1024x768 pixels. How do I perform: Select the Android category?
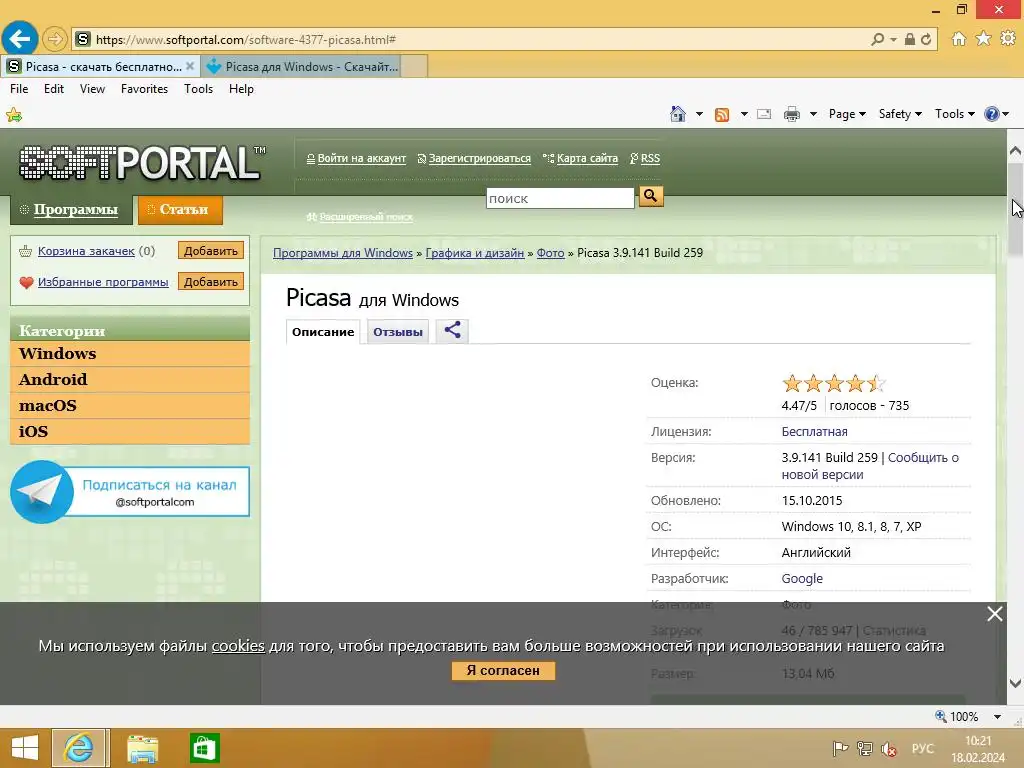click(x=130, y=379)
